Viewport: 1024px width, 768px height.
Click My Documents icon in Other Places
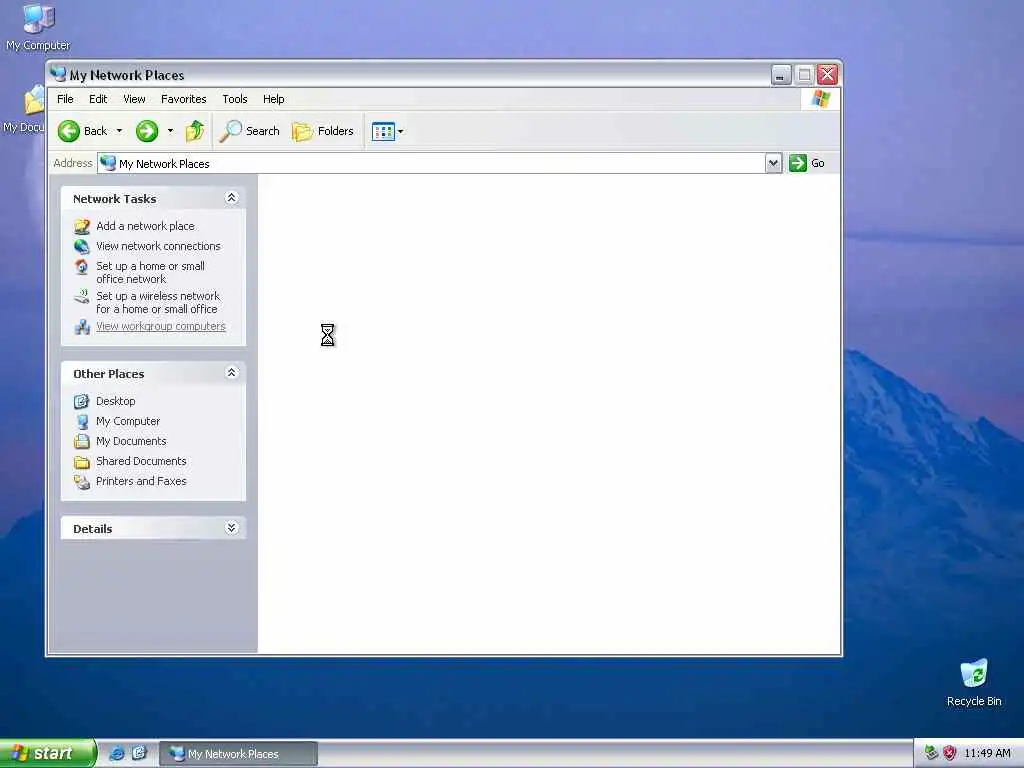click(82, 441)
